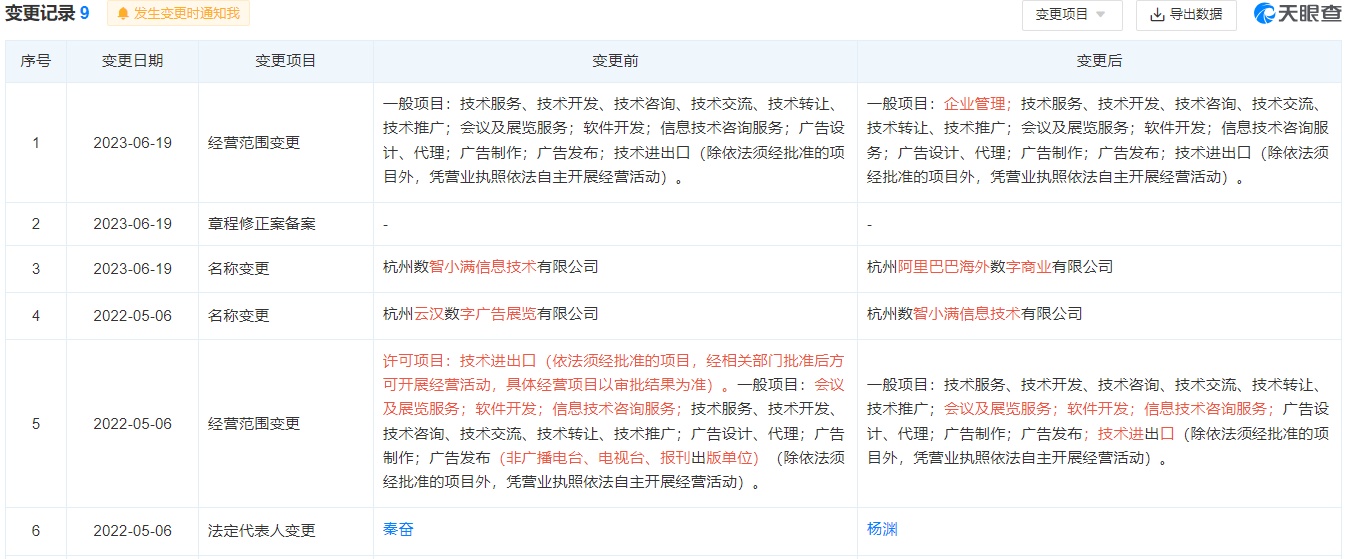Screen dimensions: 1350x559
Task: Click the export data download icon
Action: 1157,14
